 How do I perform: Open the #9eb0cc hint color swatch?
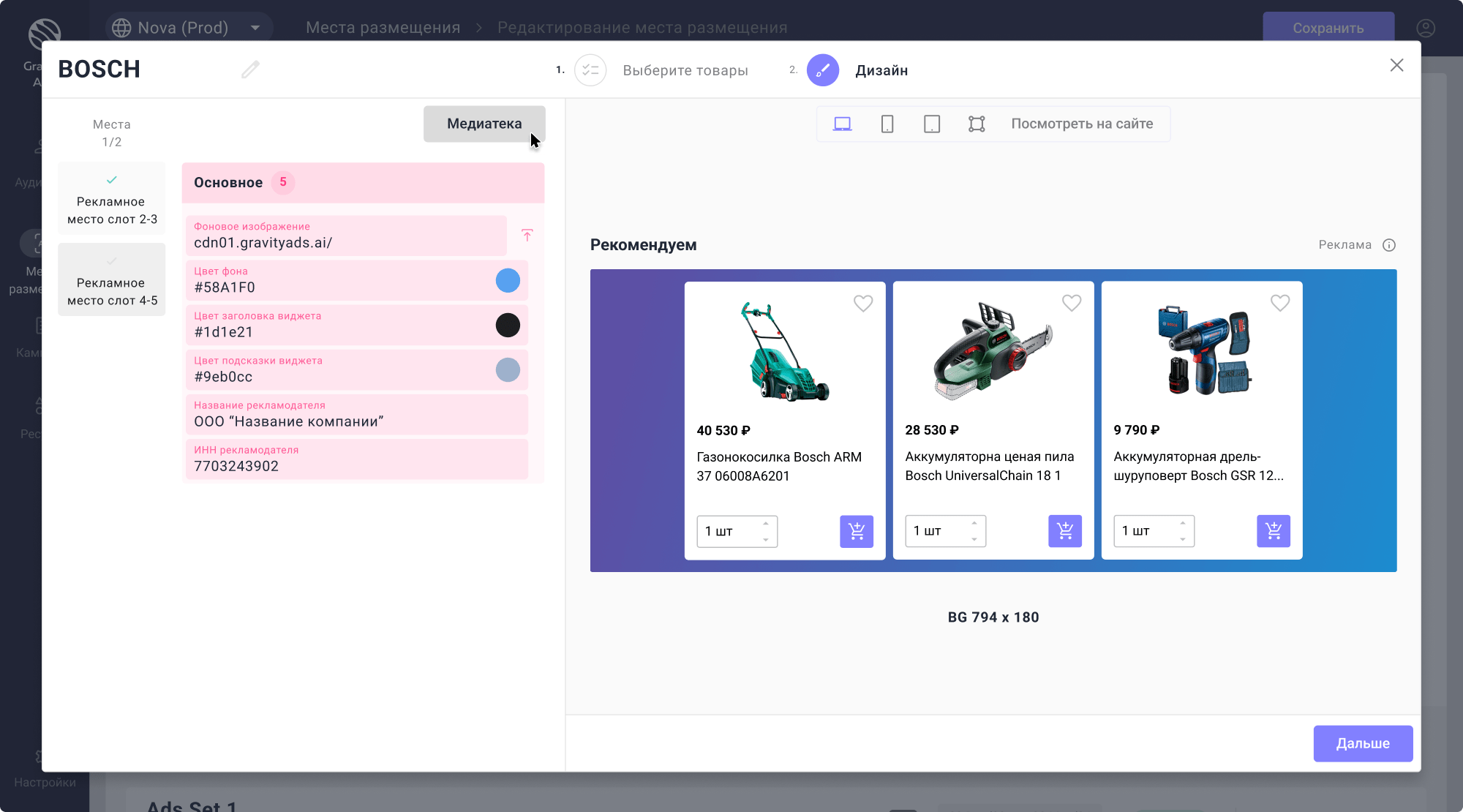508,369
